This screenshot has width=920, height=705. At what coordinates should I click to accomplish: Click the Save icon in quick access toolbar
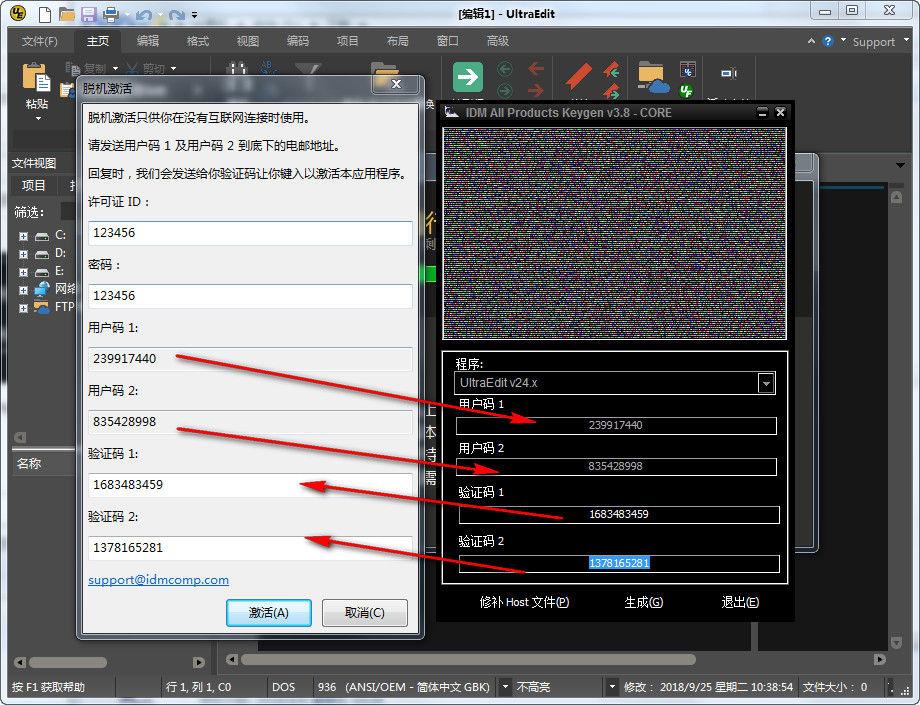click(x=88, y=14)
